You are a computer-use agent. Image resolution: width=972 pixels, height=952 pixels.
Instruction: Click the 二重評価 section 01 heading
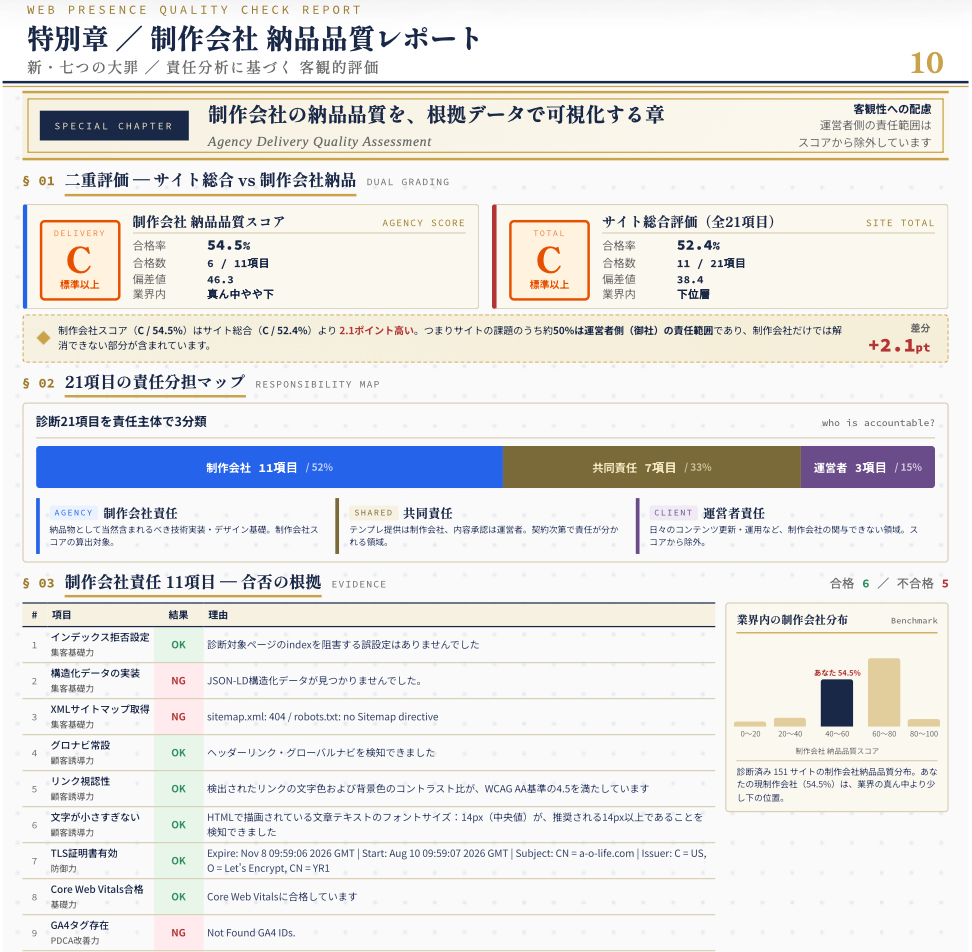point(210,180)
